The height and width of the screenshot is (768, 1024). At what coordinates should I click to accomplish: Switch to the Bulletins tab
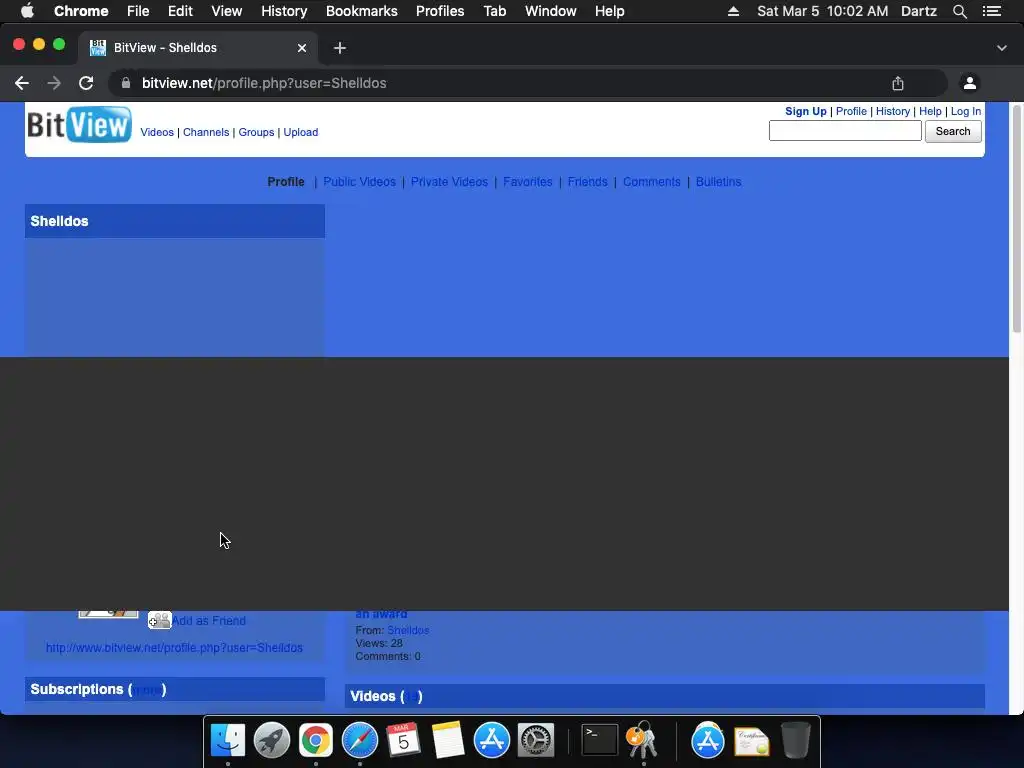click(718, 182)
